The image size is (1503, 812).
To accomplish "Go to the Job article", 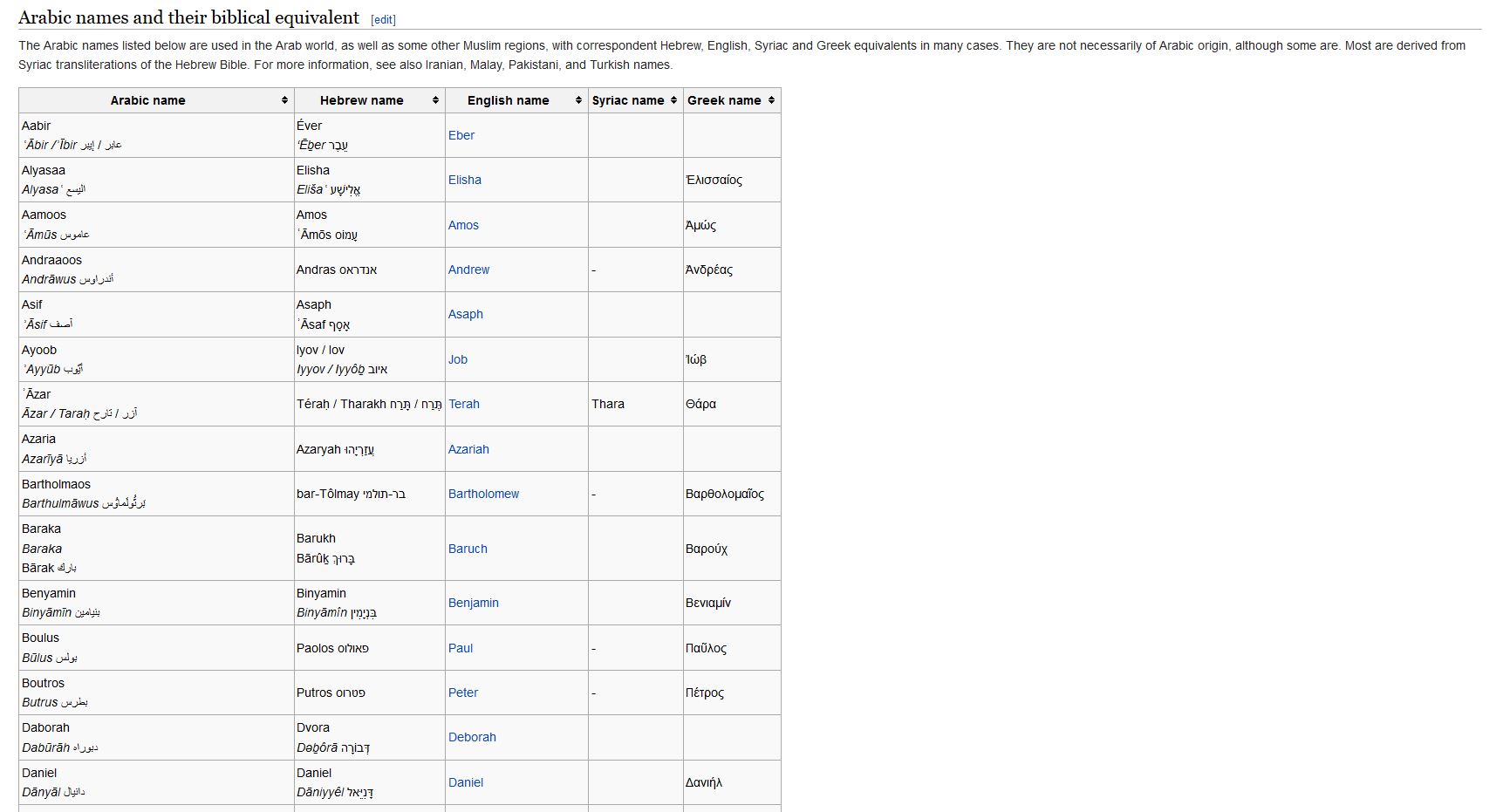I will coord(458,359).
